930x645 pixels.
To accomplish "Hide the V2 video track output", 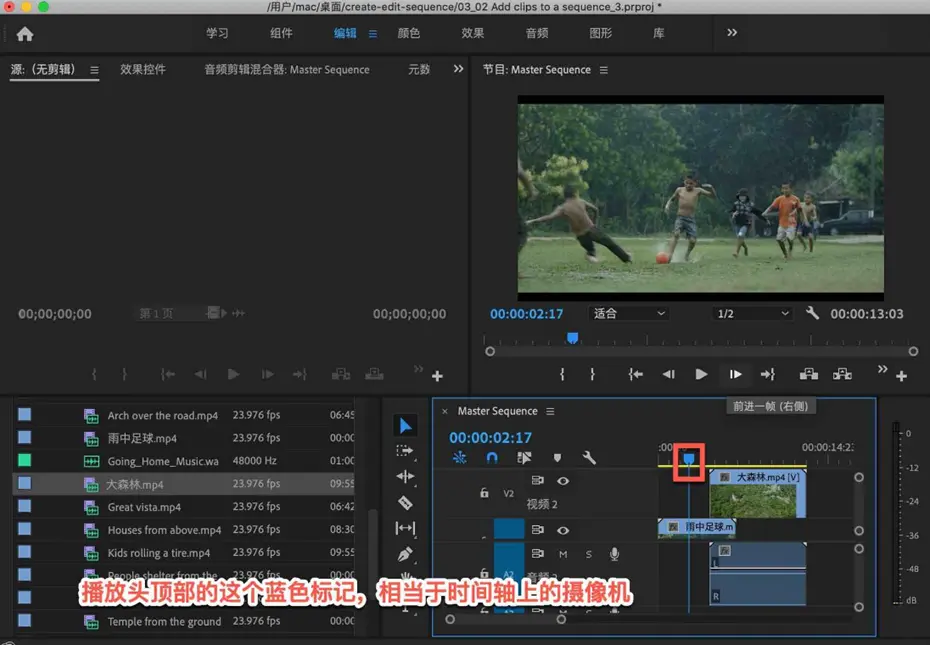I will pos(563,481).
